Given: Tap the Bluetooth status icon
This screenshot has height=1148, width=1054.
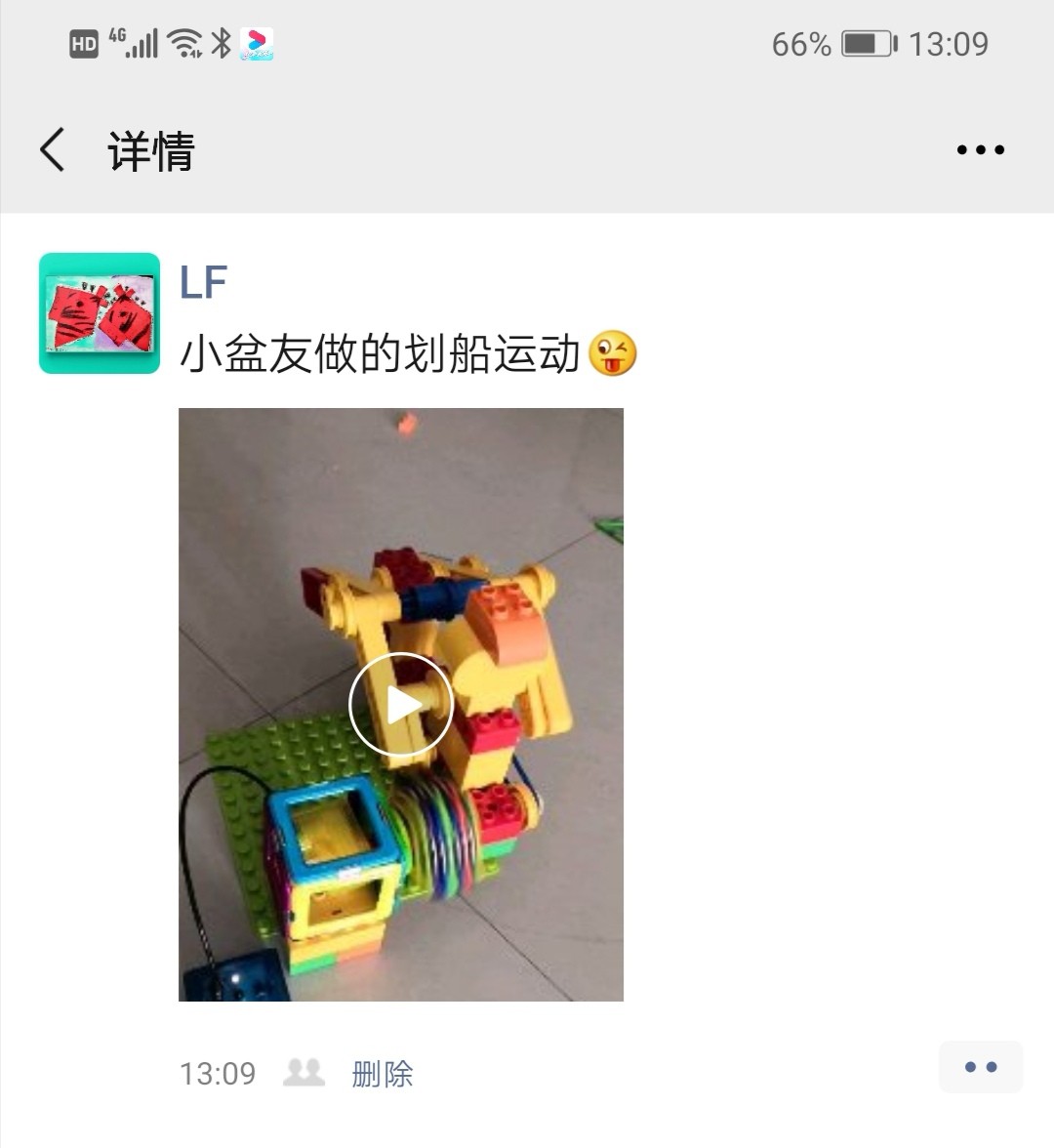Looking at the screenshot, I should 221,43.
